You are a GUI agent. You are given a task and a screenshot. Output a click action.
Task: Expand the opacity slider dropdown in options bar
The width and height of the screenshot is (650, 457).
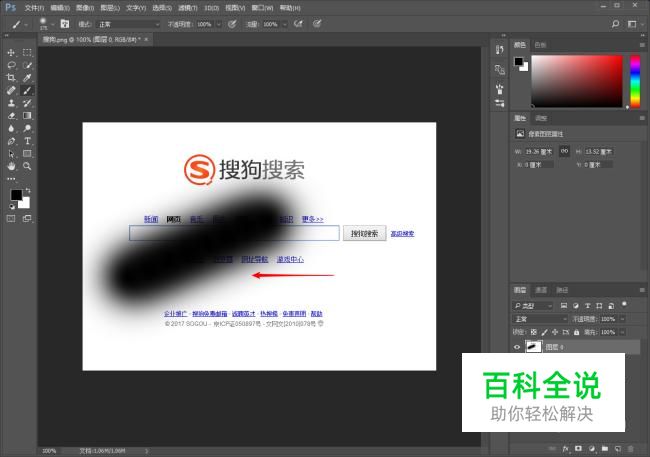tap(218, 24)
